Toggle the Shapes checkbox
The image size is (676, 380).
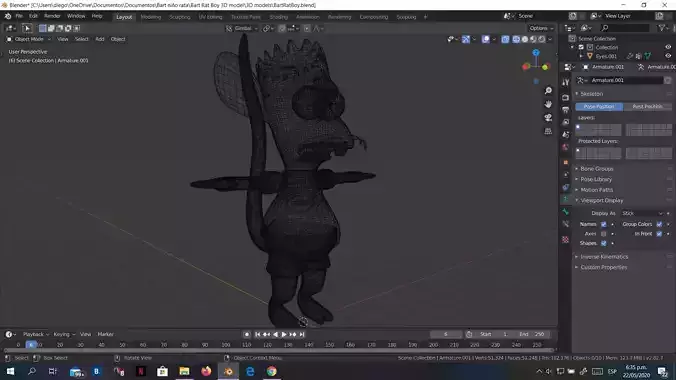[x=604, y=243]
